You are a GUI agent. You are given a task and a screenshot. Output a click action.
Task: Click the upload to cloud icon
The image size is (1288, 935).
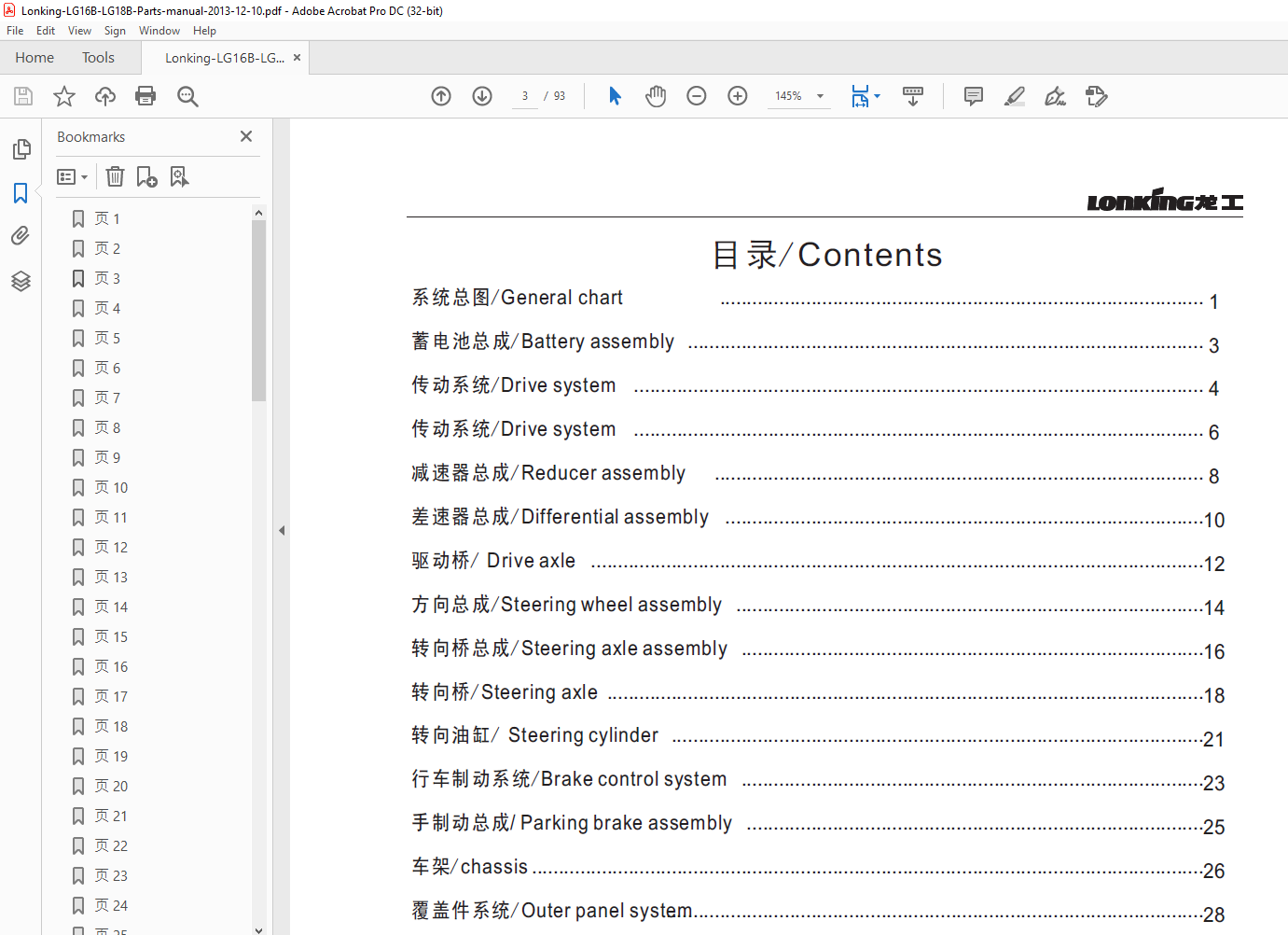[x=105, y=96]
